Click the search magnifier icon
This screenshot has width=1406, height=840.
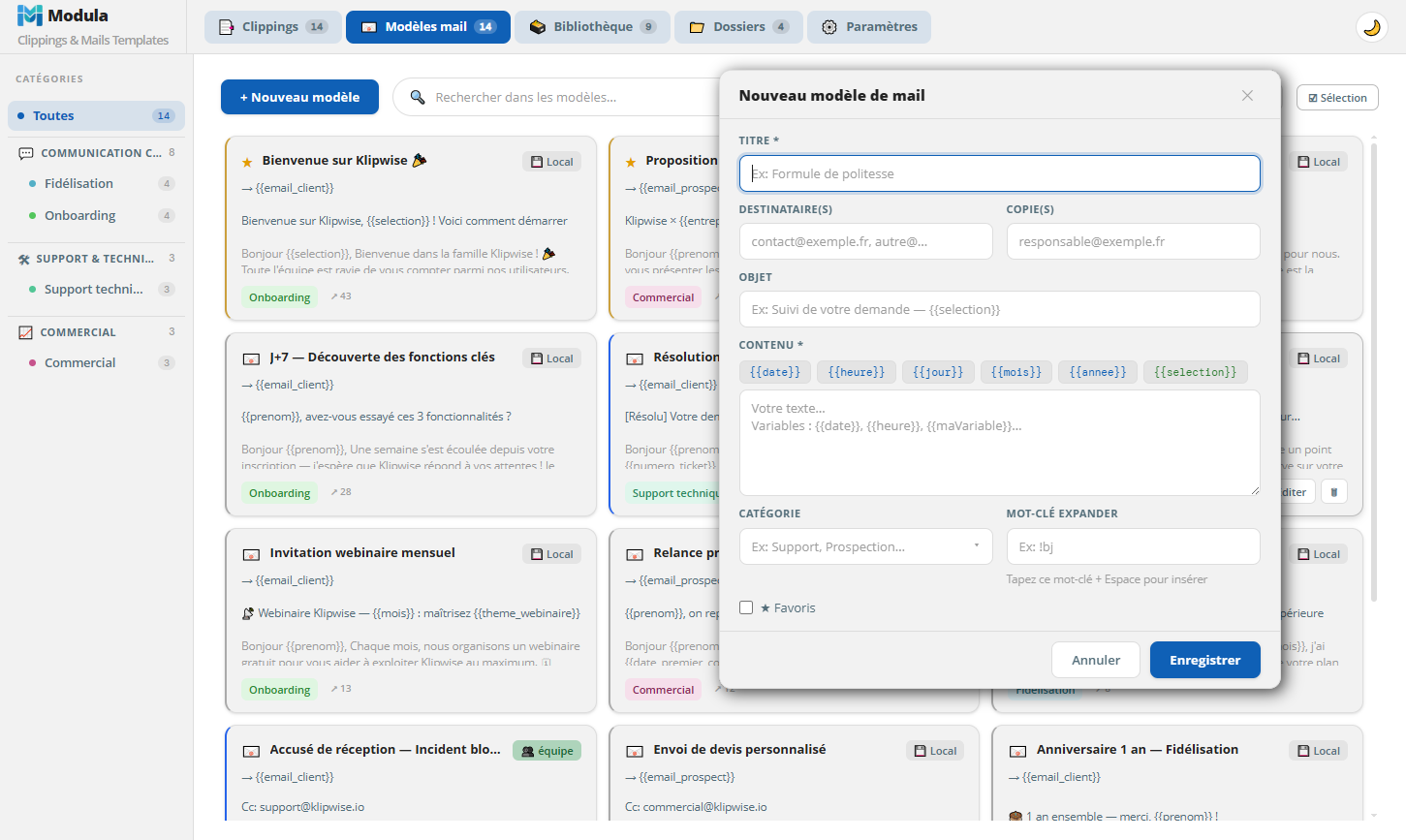point(418,97)
